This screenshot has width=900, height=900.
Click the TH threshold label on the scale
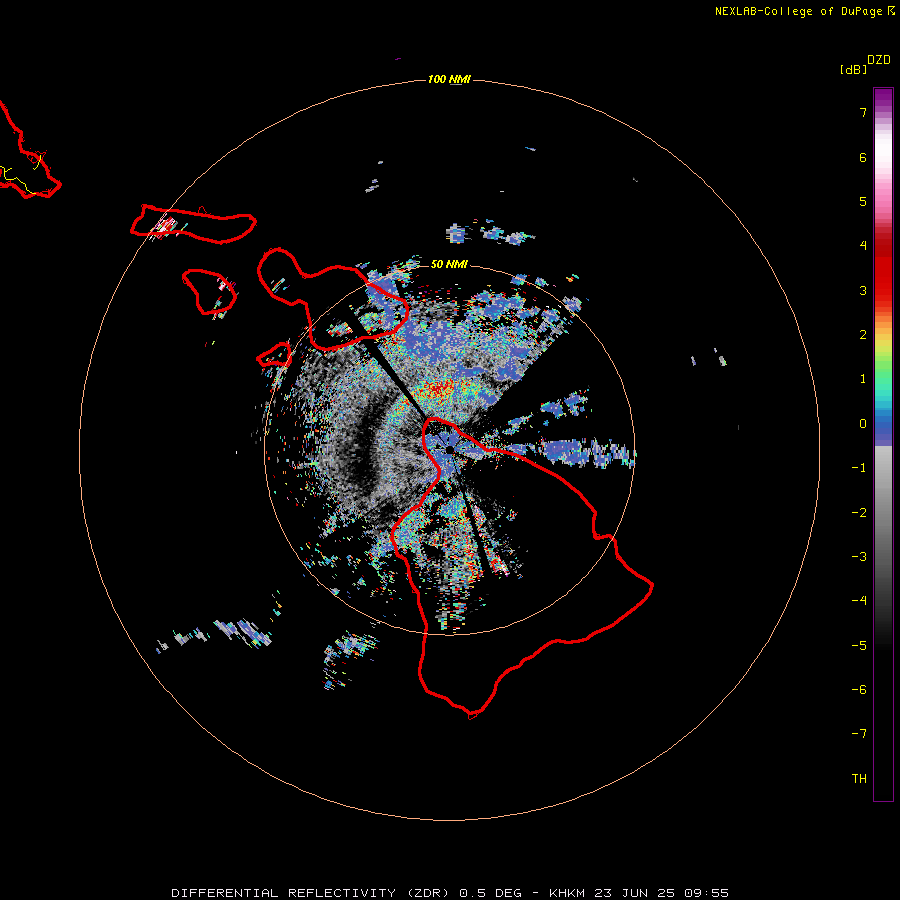click(x=859, y=779)
